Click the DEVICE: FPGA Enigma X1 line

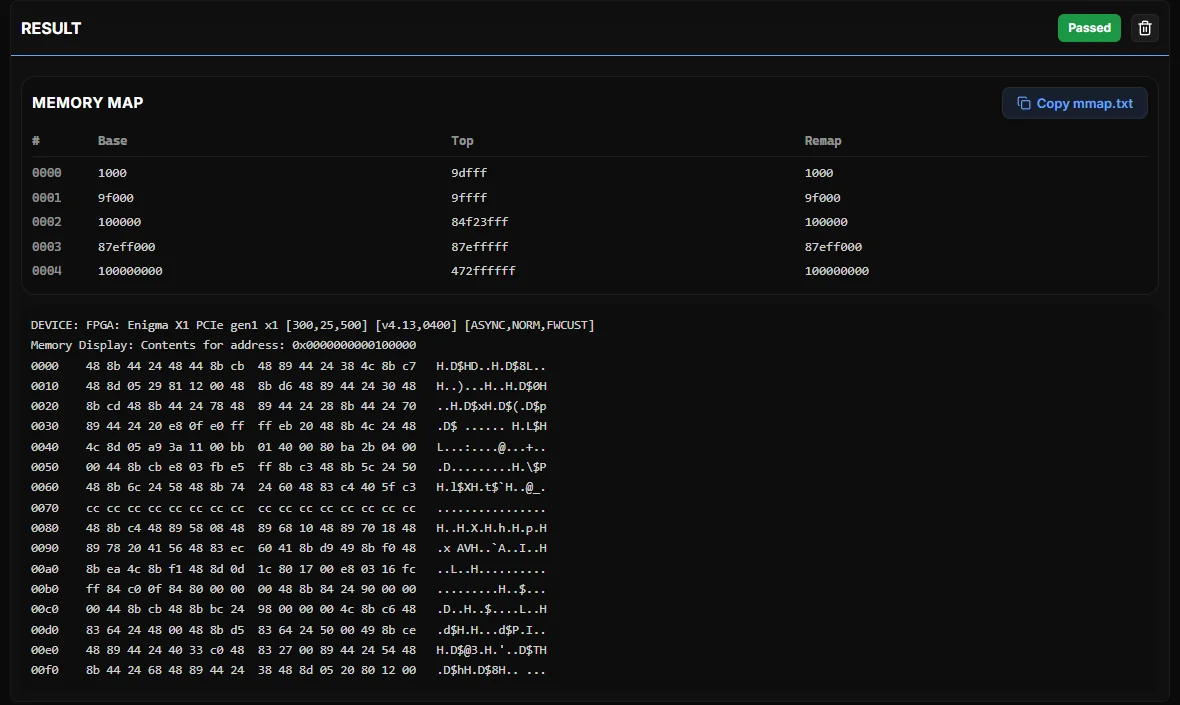coord(312,325)
